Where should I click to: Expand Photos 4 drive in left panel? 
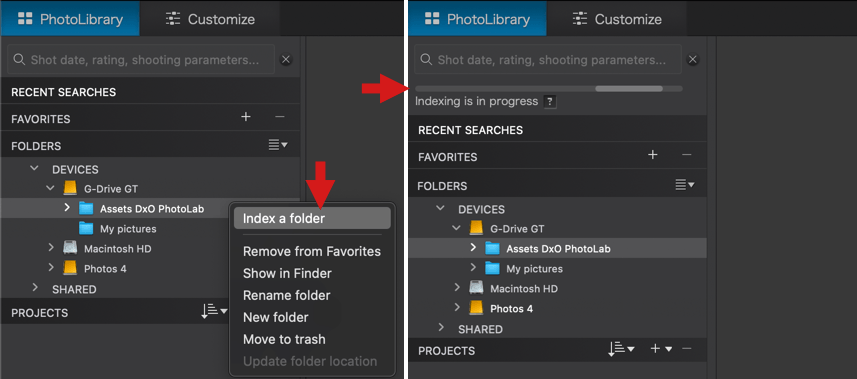coord(51,268)
